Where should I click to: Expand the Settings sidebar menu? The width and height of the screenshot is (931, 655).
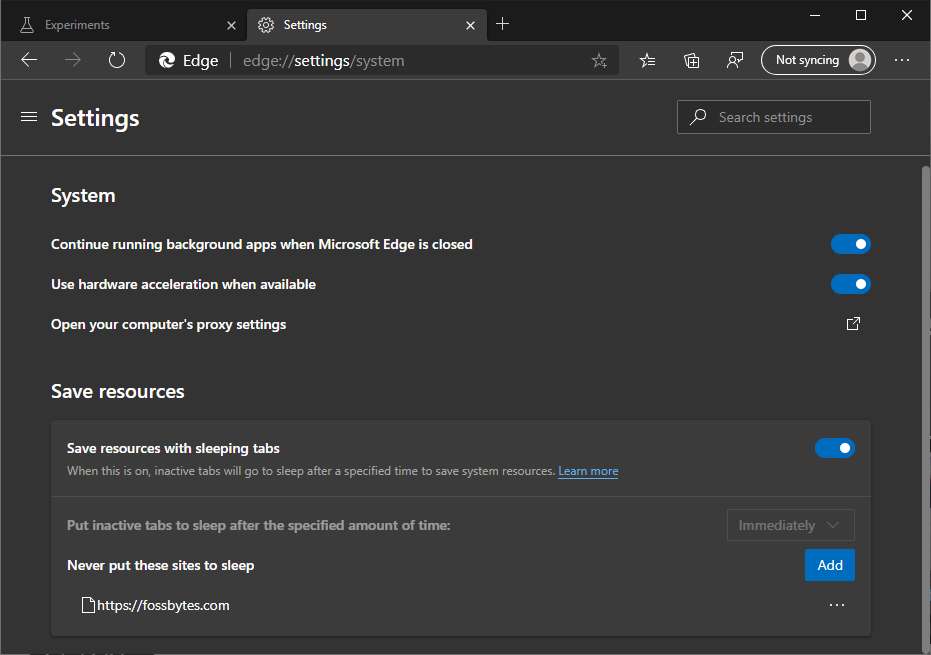(28, 116)
